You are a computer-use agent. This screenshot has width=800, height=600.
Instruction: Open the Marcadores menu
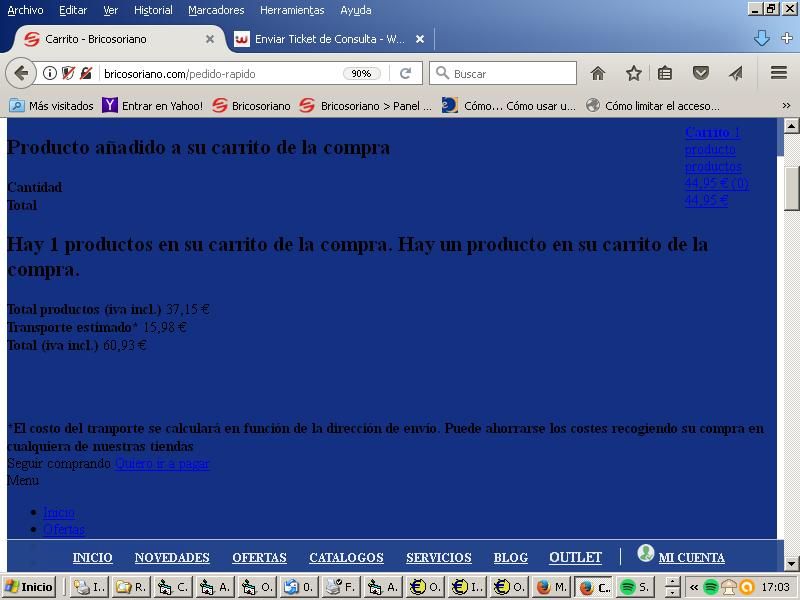tap(216, 10)
